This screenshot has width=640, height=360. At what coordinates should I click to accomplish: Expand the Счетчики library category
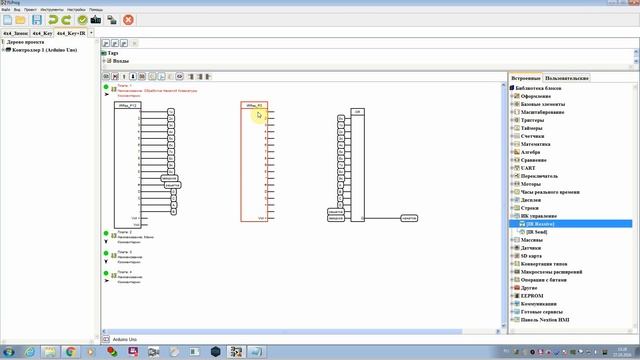point(512,136)
